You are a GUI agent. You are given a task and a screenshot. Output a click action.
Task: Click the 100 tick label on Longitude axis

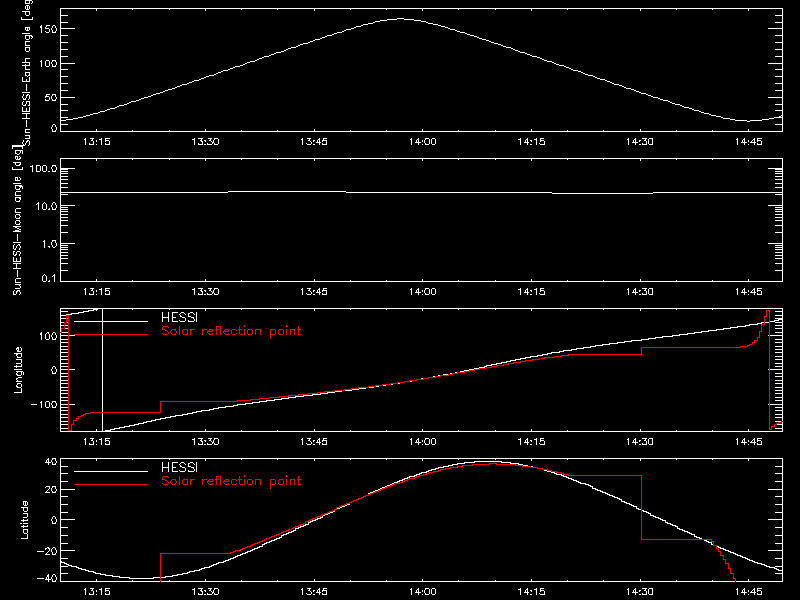click(x=47, y=336)
